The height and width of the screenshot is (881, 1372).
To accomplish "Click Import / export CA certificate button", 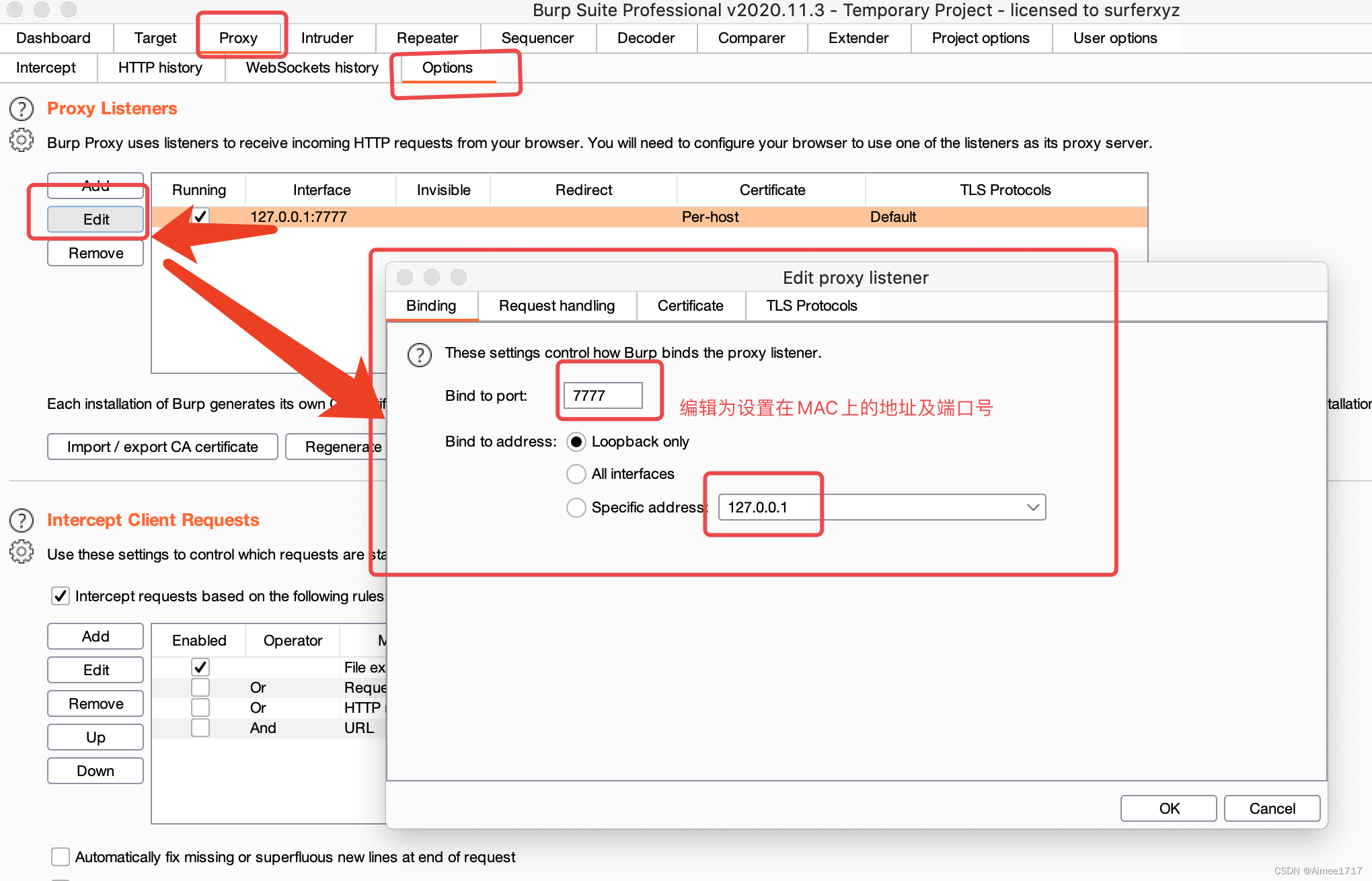I will pyautogui.click(x=162, y=447).
